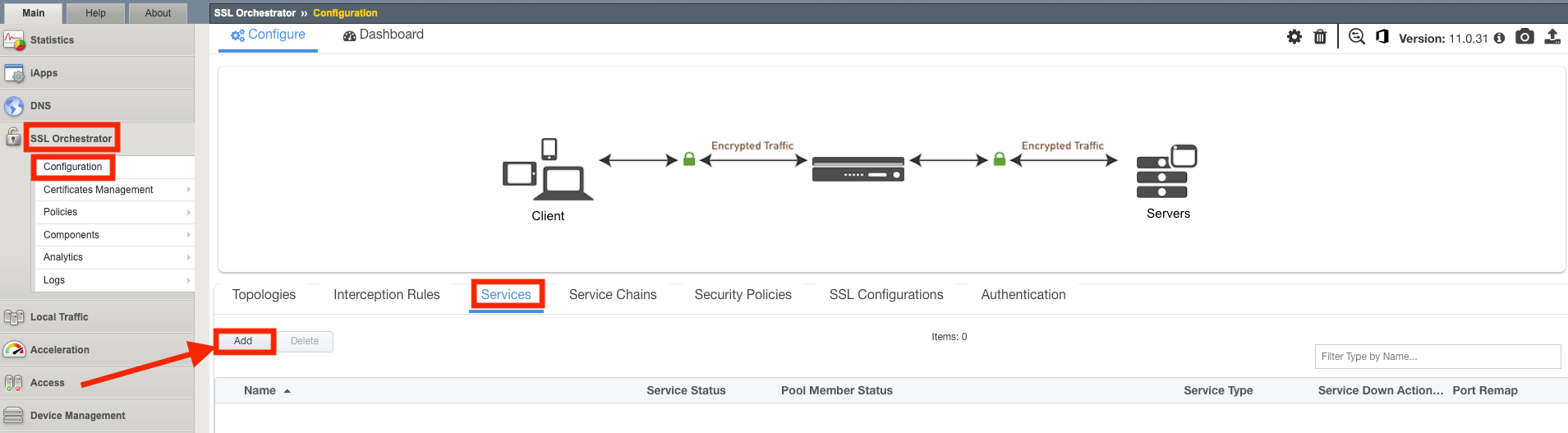
Task: Sort the table by Name column
Action: click(260, 391)
